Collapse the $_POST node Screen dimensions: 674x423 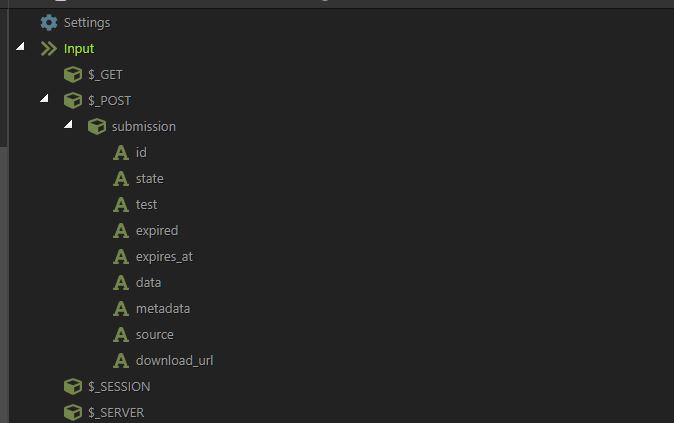[44, 99]
